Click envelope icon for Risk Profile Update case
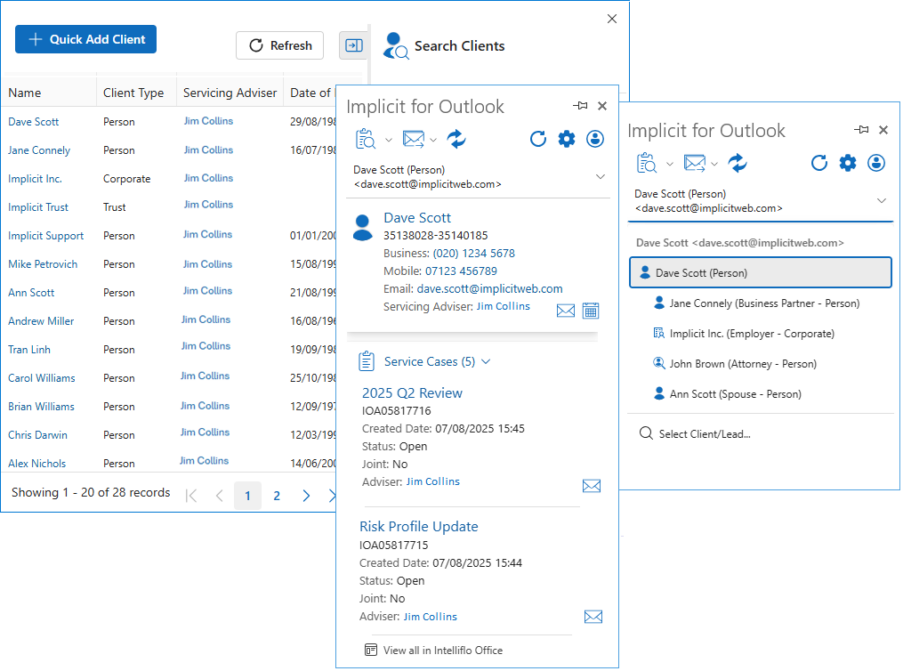 pos(593,617)
